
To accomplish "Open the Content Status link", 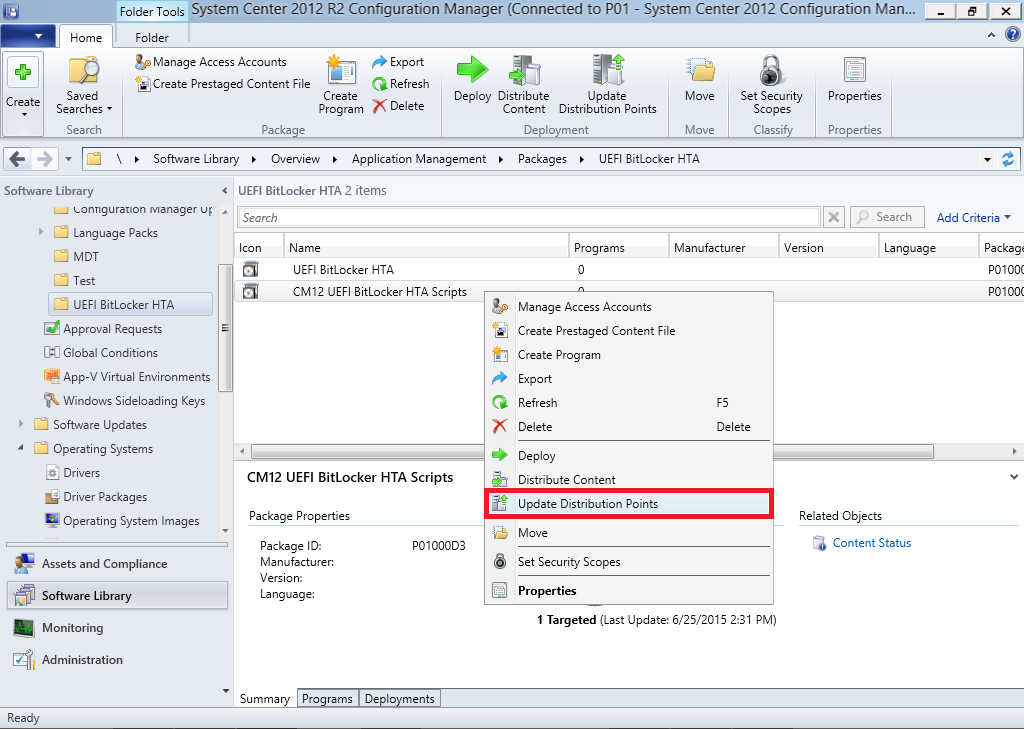I will (871, 543).
